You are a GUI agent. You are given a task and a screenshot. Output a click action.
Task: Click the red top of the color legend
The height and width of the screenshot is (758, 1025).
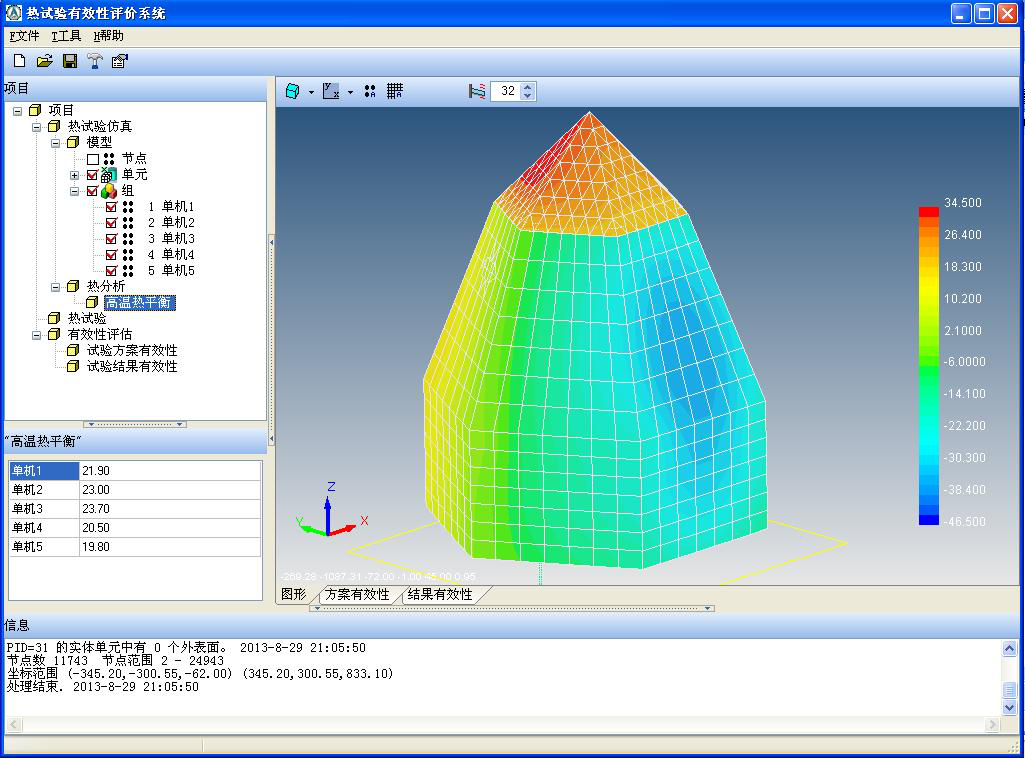click(x=928, y=211)
